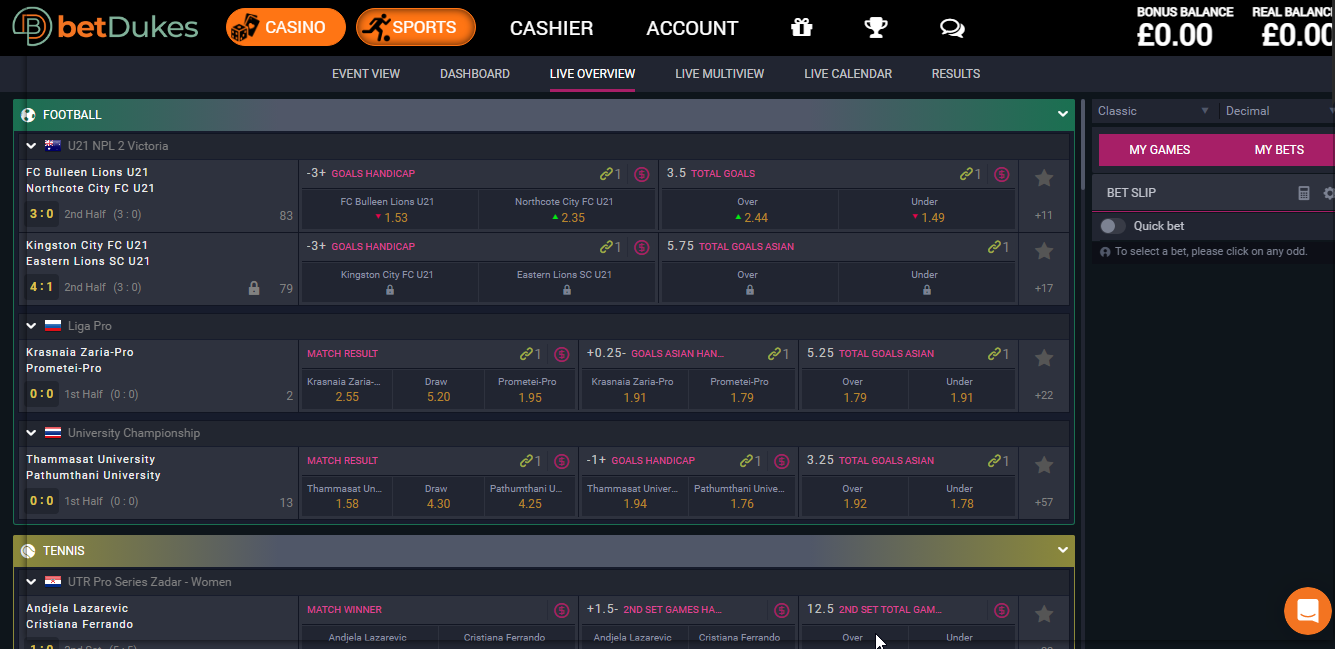Click cash-out icon on Thammasat Match Result
1335x649 pixels.
[x=561, y=461]
